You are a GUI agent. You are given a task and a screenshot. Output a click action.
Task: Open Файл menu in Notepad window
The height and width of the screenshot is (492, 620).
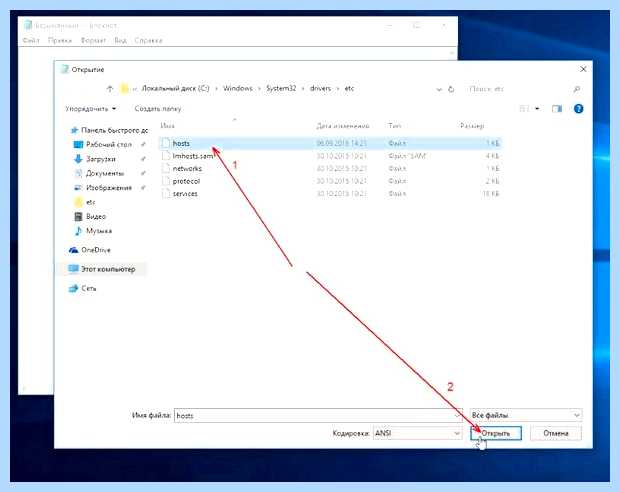[31, 40]
